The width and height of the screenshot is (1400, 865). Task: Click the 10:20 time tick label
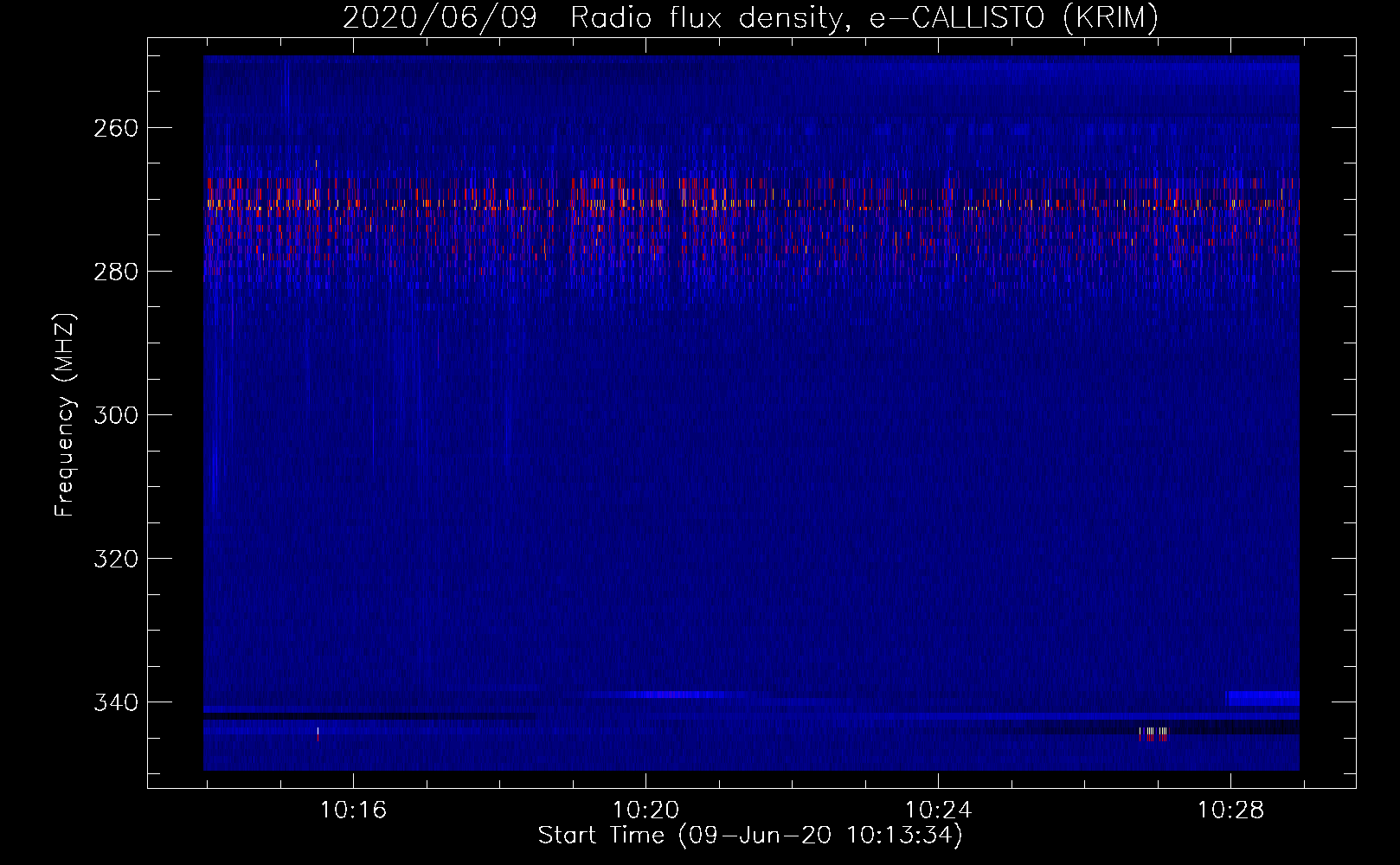pyautogui.click(x=645, y=811)
